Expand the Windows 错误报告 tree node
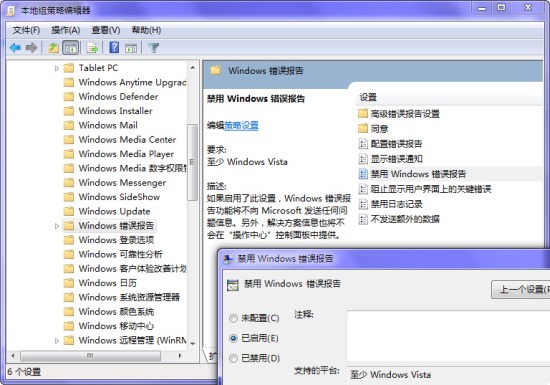Screen dimensions: 550x385 tap(56, 226)
